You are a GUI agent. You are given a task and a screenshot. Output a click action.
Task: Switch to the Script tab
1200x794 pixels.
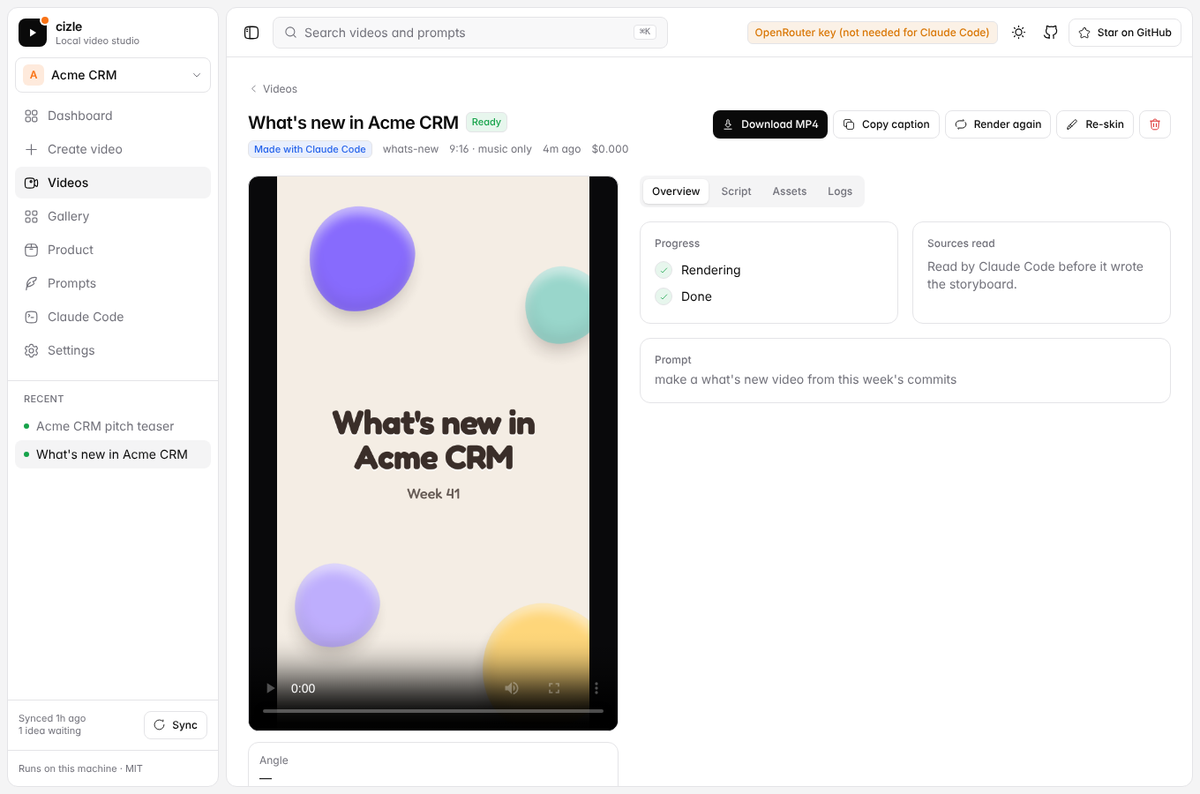[736, 191]
